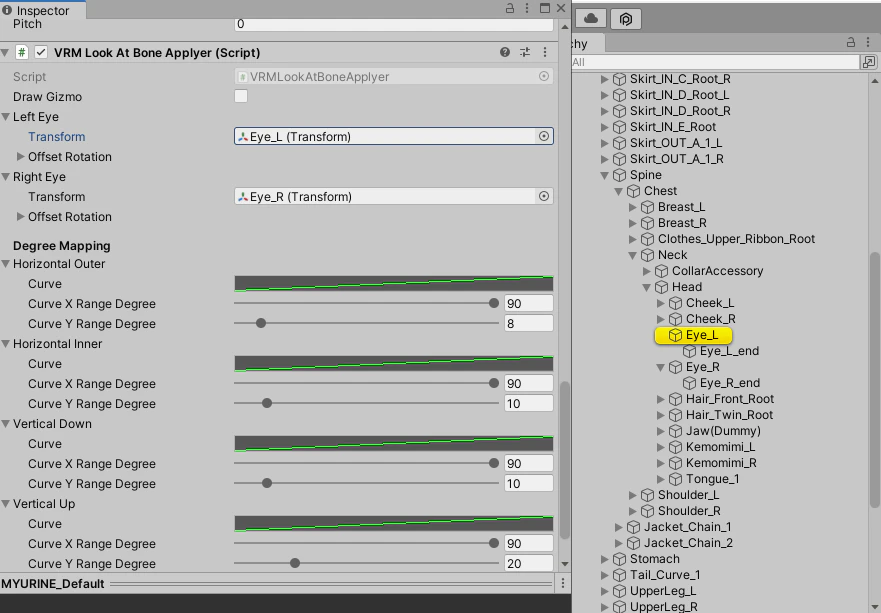Click the cube icon beside Tongue_1
The width and height of the screenshot is (881, 613).
[675, 479]
